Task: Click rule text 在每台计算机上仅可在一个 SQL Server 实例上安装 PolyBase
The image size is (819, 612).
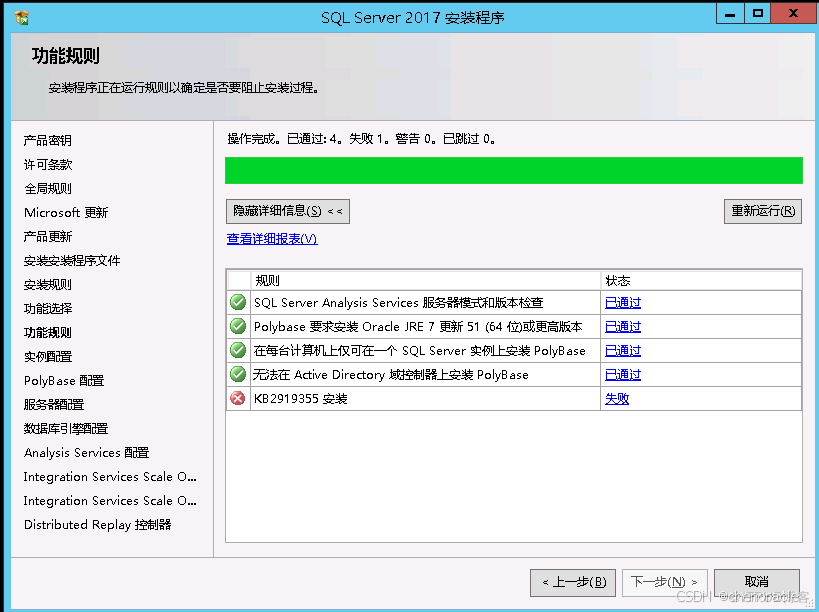Action: [x=419, y=350]
